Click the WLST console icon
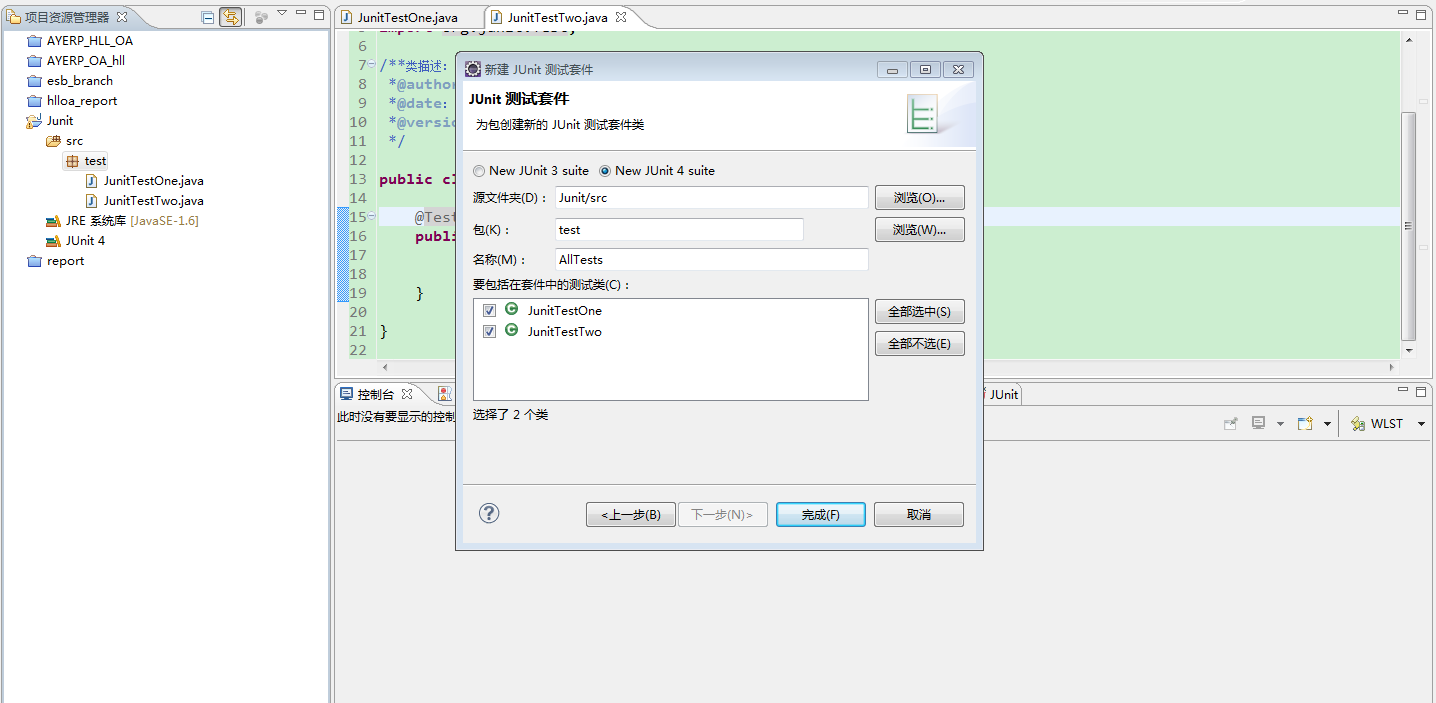Image resolution: width=1436 pixels, height=703 pixels. [x=1358, y=424]
